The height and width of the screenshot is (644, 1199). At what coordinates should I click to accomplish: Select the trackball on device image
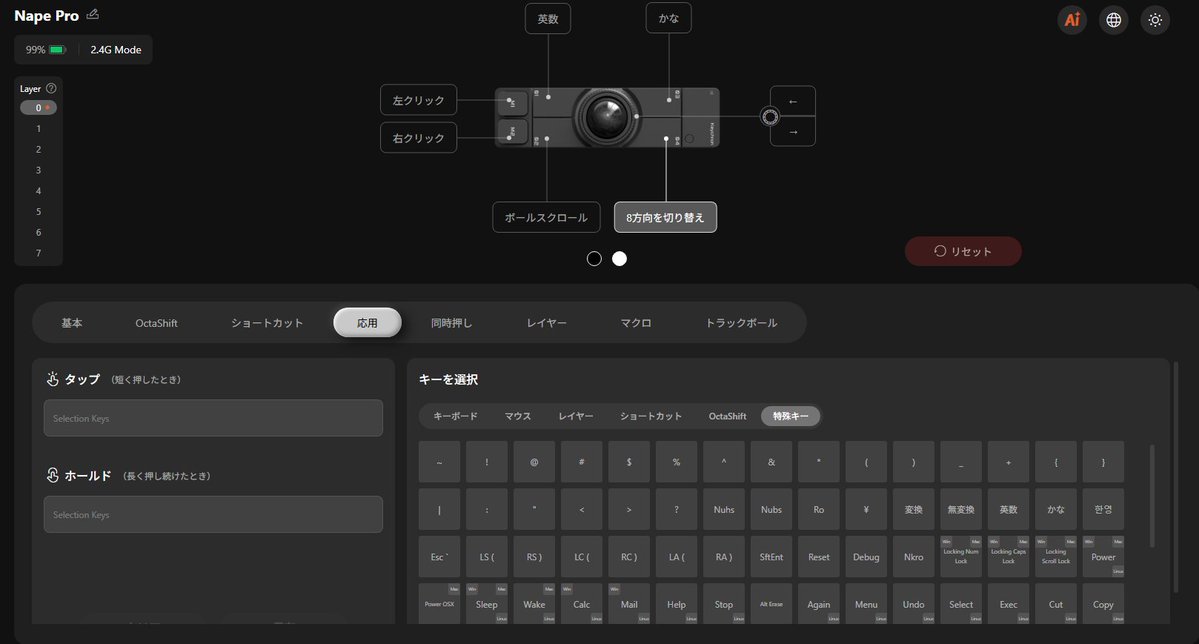coord(606,117)
